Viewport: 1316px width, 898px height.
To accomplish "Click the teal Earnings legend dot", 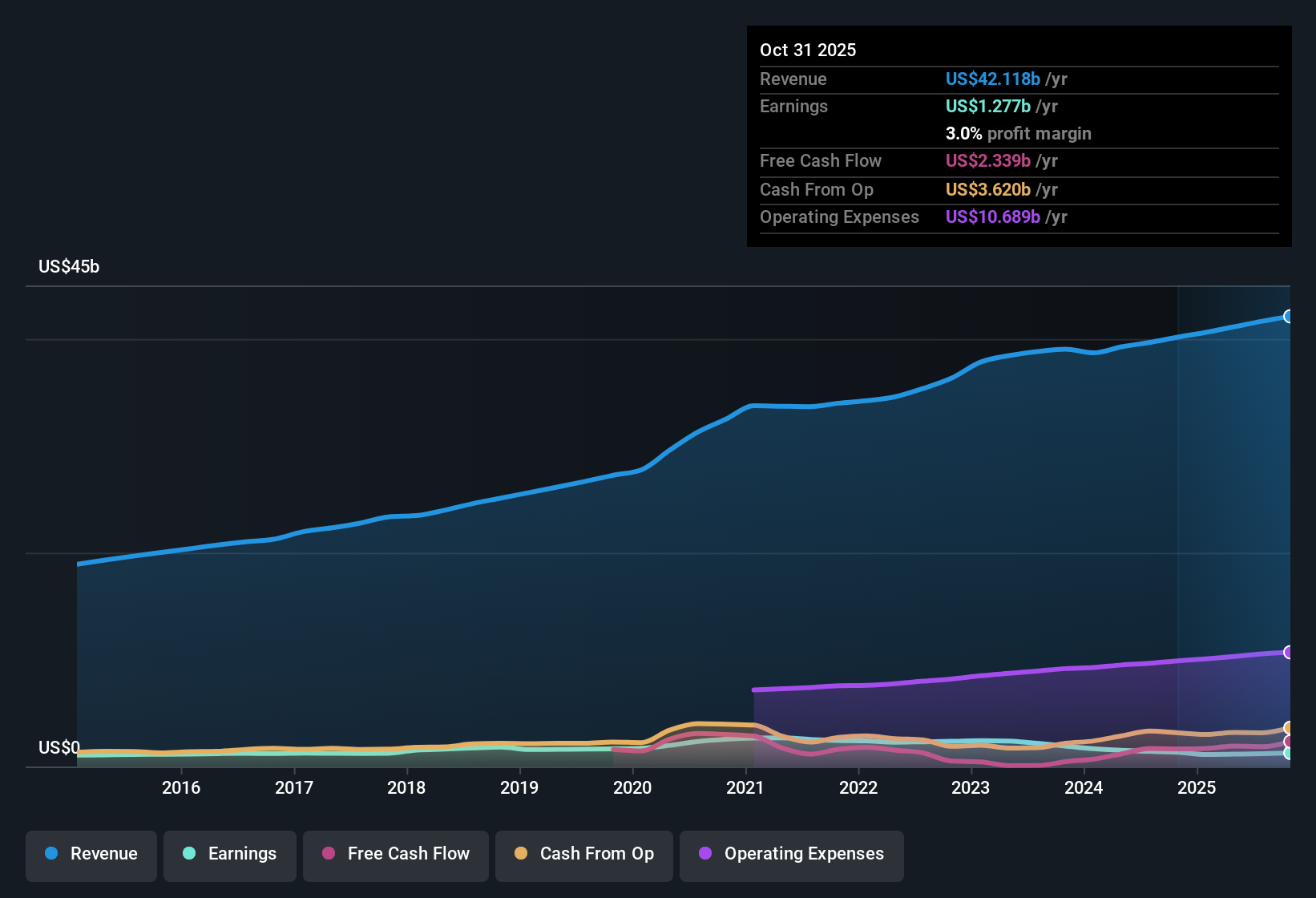I will click(x=190, y=854).
